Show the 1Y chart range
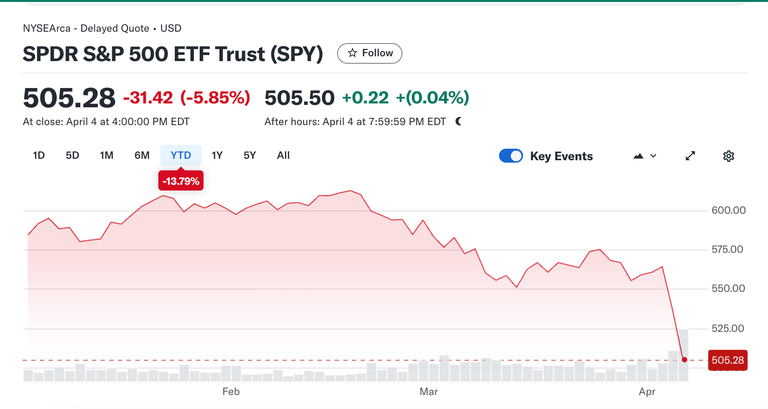Screen dimensions: 768x409 coord(217,155)
